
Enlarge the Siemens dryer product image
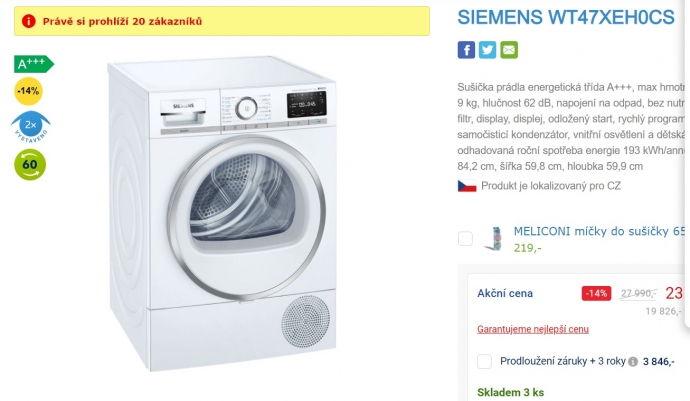(x=222, y=213)
